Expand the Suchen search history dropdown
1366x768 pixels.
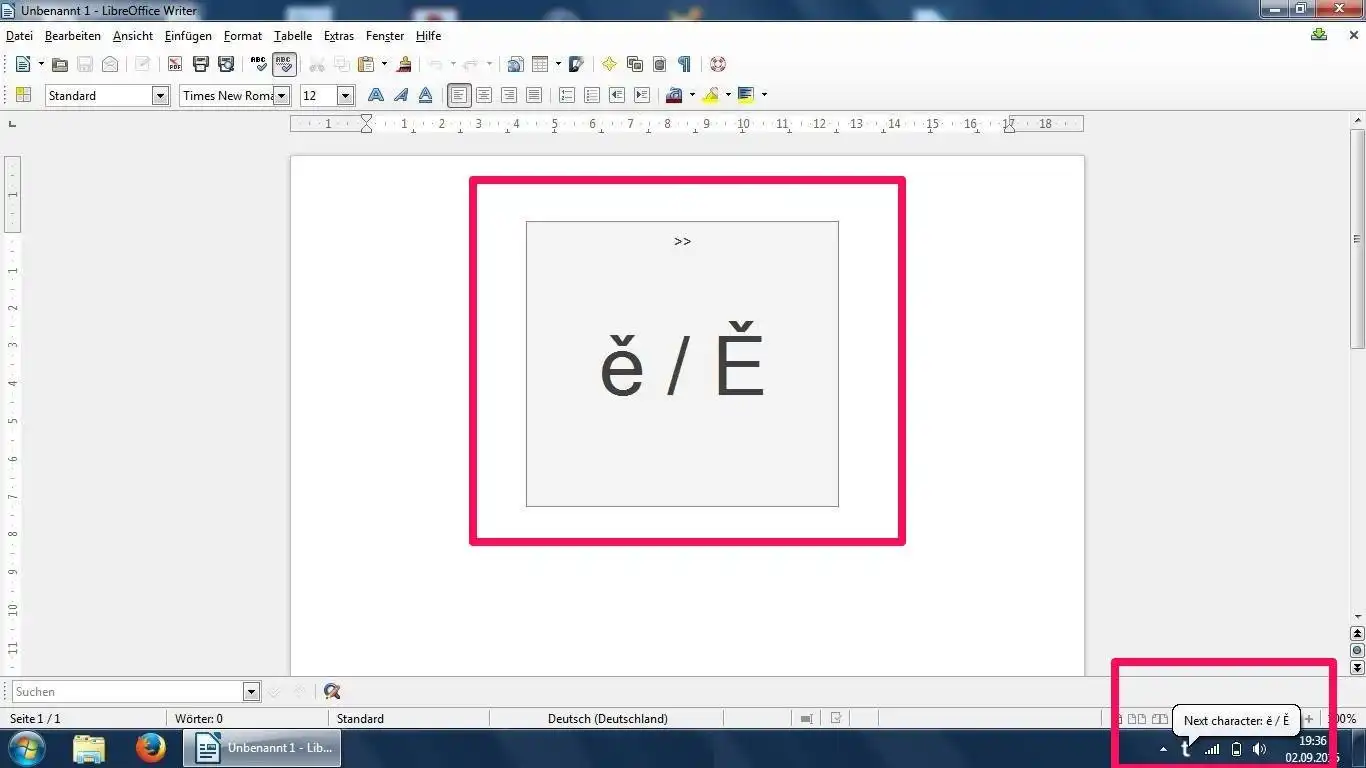pyautogui.click(x=251, y=692)
